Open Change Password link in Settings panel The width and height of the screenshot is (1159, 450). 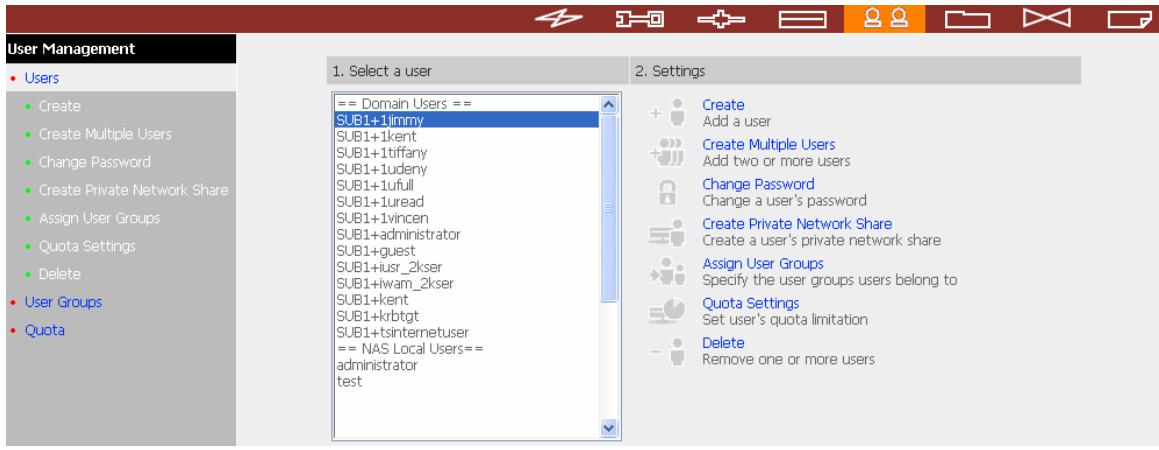pos(758,185)
